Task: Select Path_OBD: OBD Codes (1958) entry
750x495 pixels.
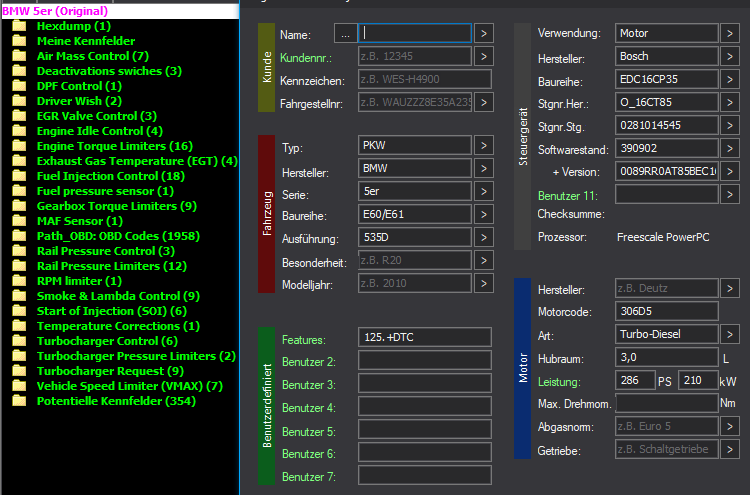Action: [118, 236]
